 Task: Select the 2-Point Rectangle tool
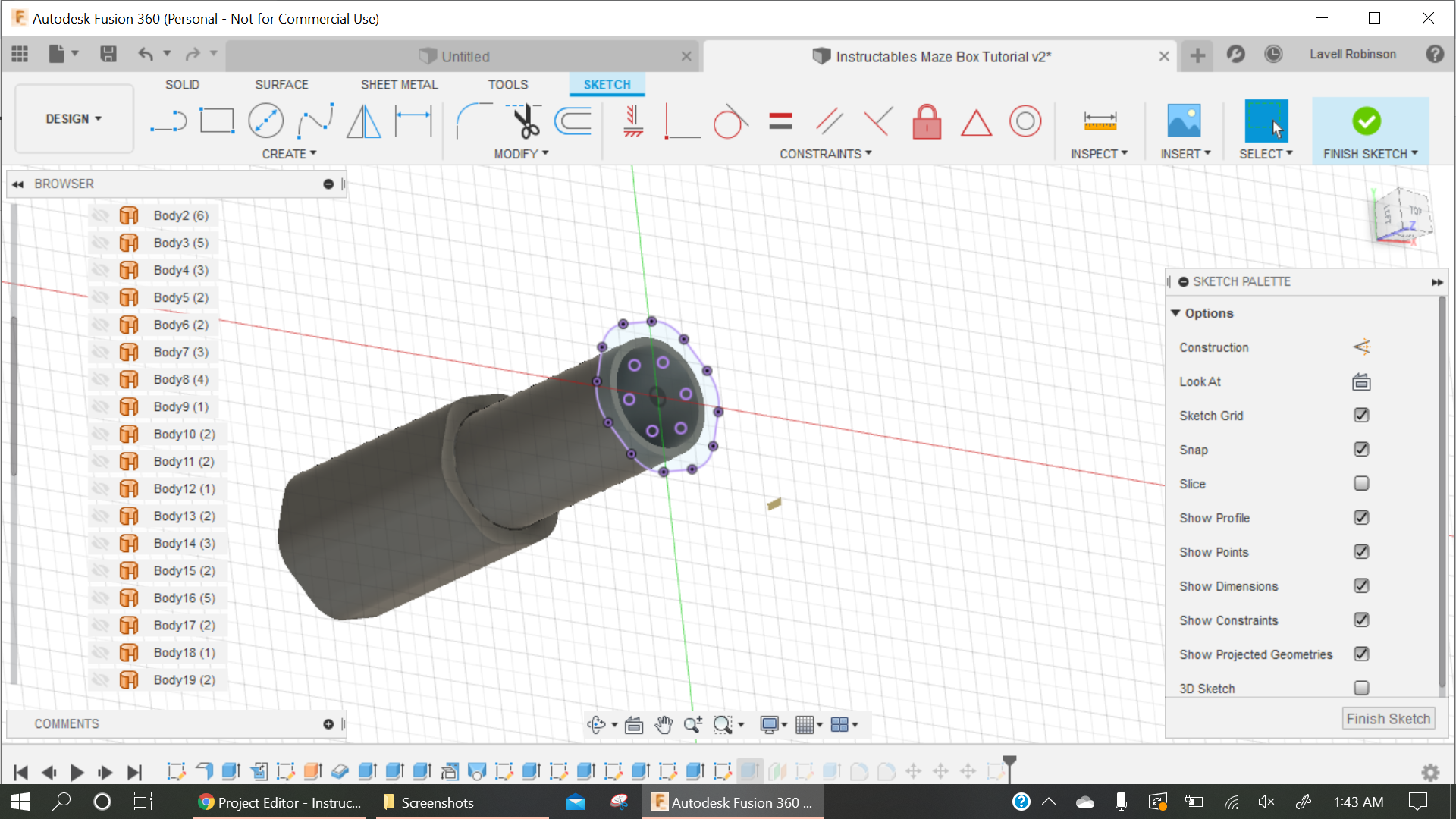tap(217, 121)
